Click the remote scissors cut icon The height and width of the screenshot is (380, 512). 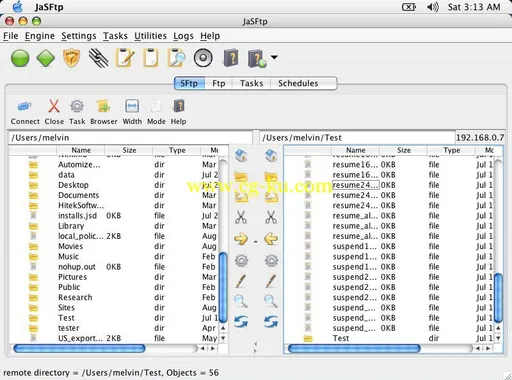pyautogui.click(x=271, y=217)
